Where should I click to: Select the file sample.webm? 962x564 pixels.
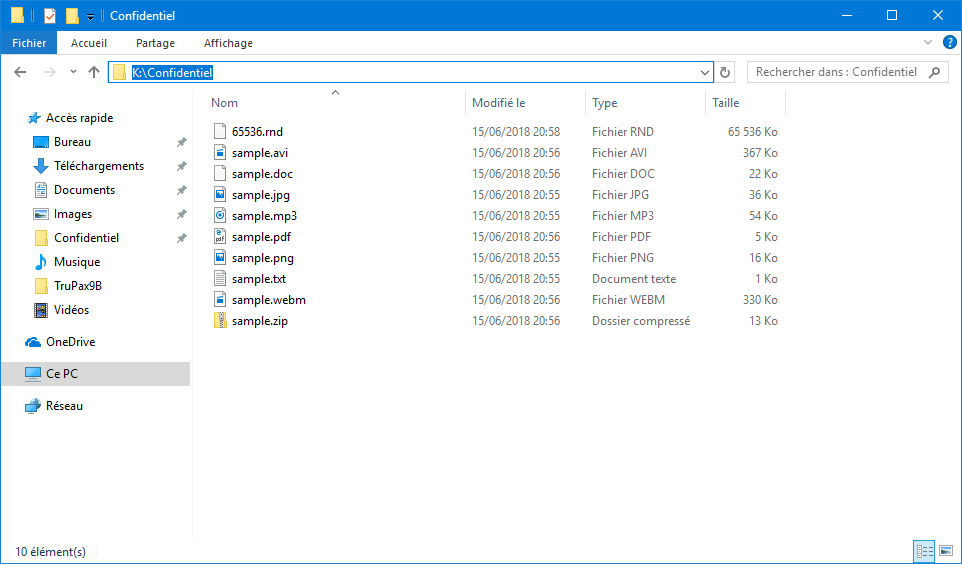point(269,299)
